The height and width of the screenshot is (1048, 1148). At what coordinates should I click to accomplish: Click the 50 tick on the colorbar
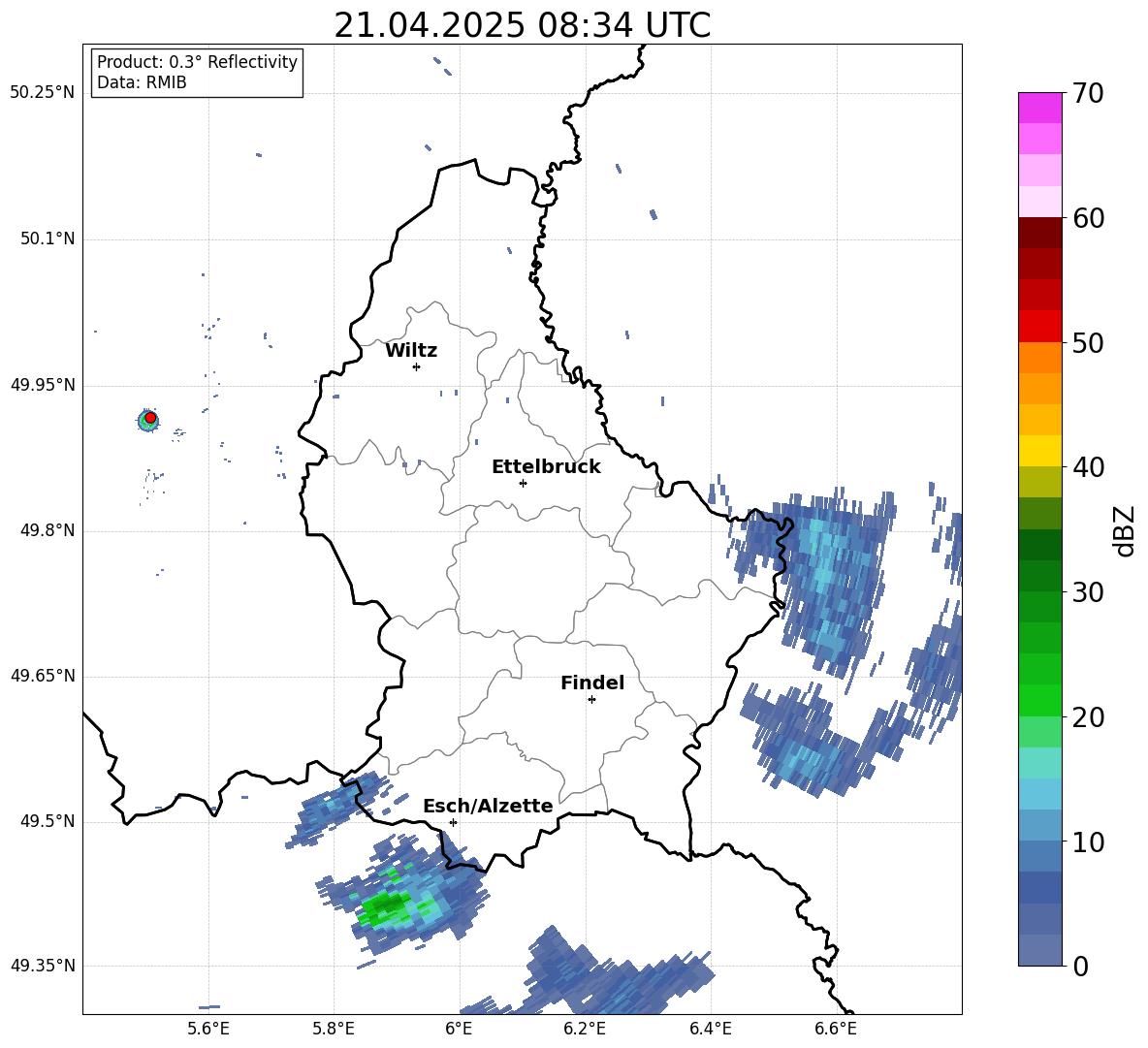(x=1088, y=342)
